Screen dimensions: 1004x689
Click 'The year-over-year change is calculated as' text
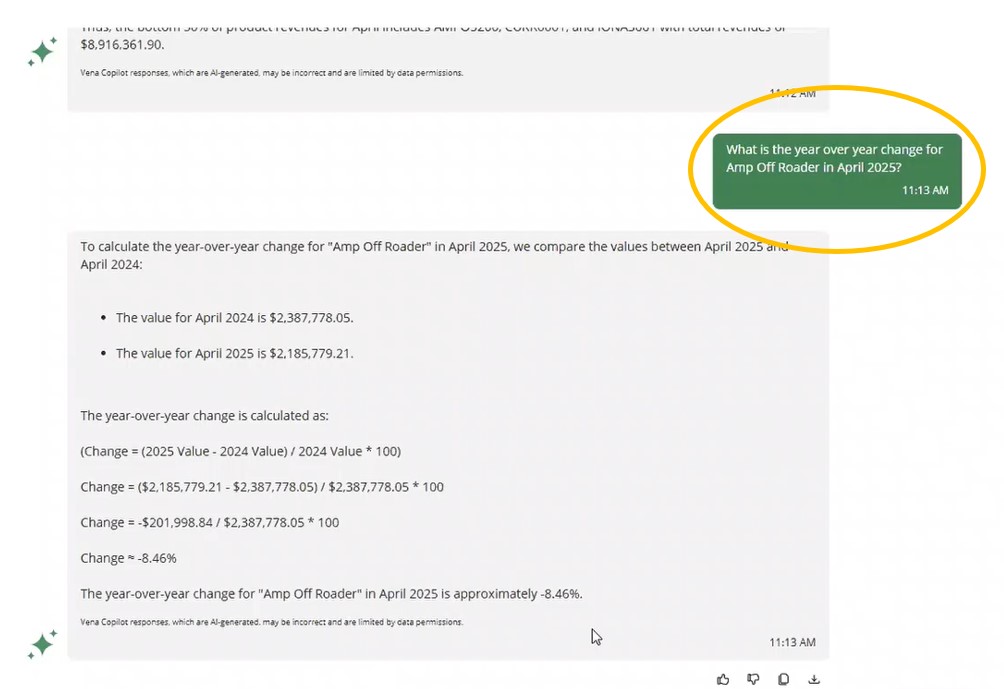[204, 416]
